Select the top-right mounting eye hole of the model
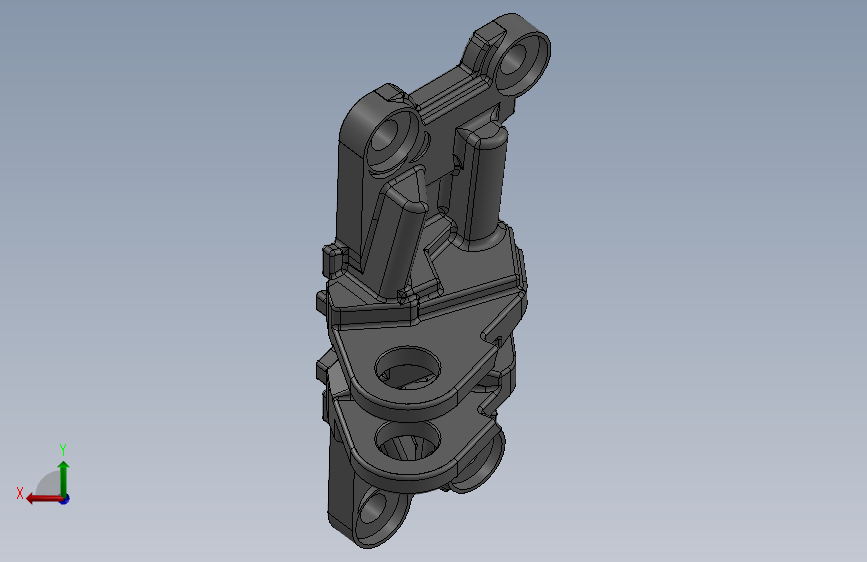The width and height of the screenshot is (867, 562). click(515, 58)
